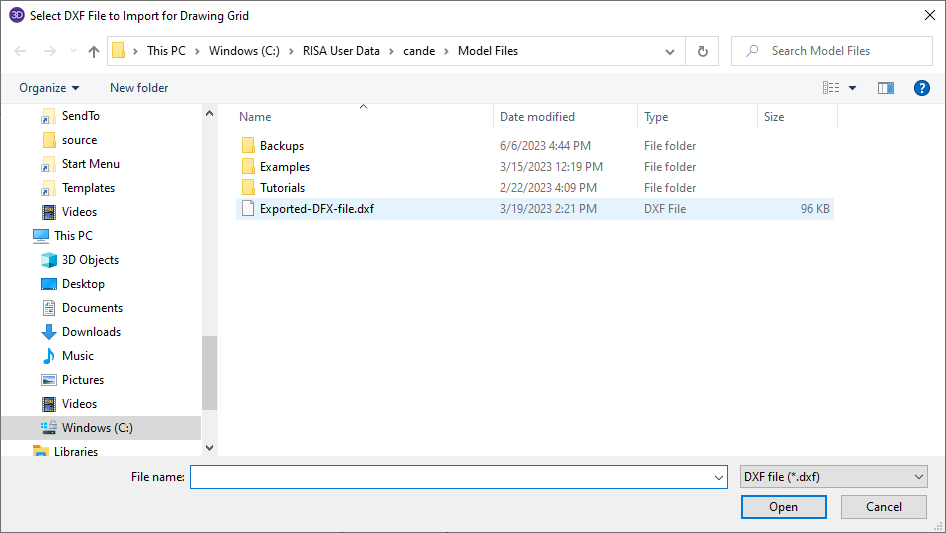Click the Cancel button
The height and width of the screenshot is (533, 946).
(883, 507)
